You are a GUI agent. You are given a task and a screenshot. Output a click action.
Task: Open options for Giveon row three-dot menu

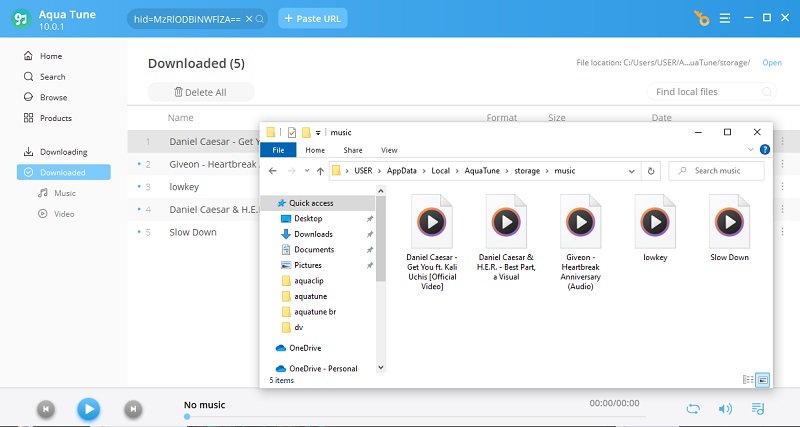tap(782, 164)
